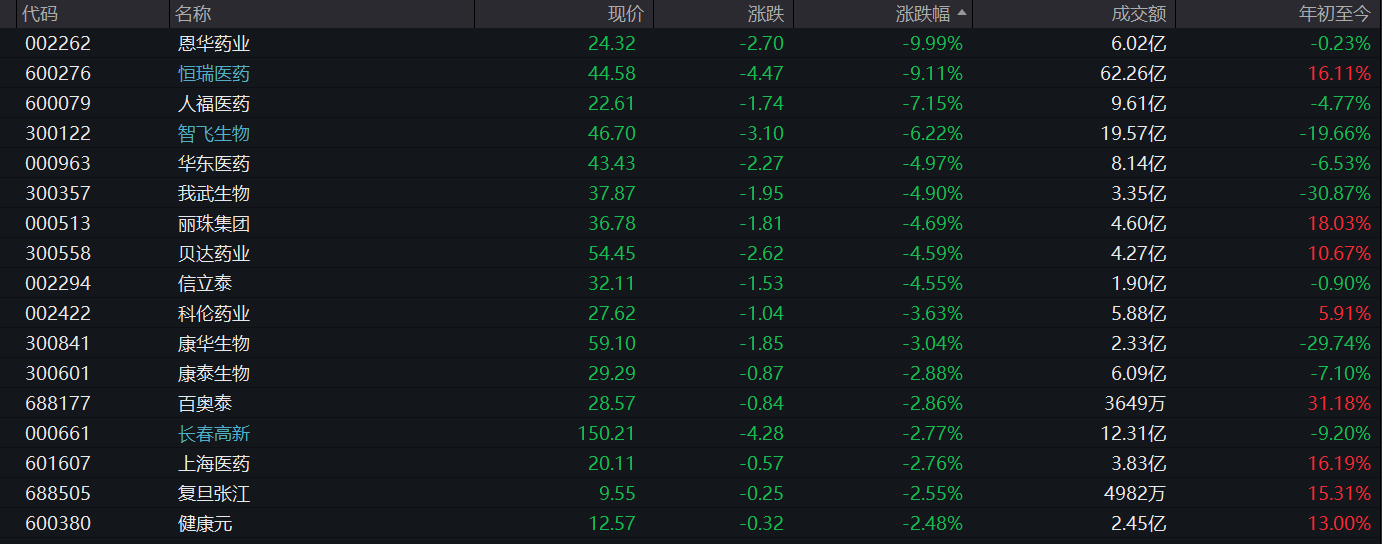1382x544 pixels.
Task: Open the 智飞生物 stock link
Action: (214, 134)
